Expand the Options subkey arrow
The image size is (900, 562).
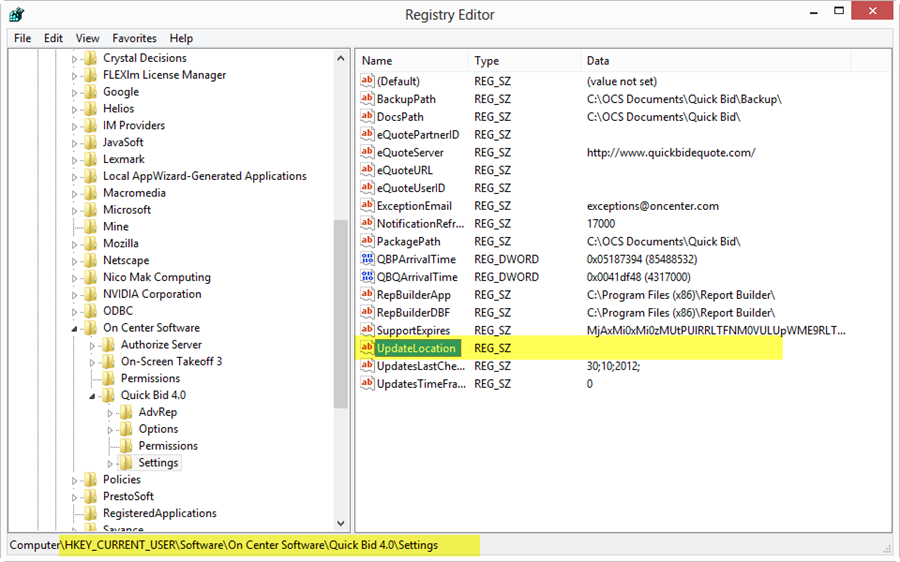tap(110, 429)
